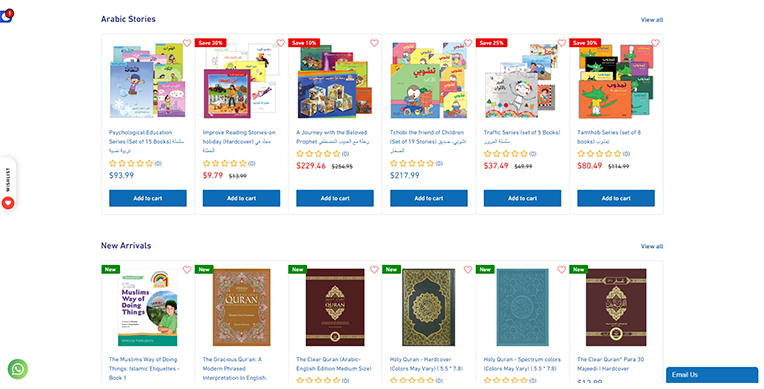Open the Wishlist side tab heart
Viewport: 764px width, 389px height.
8,203
